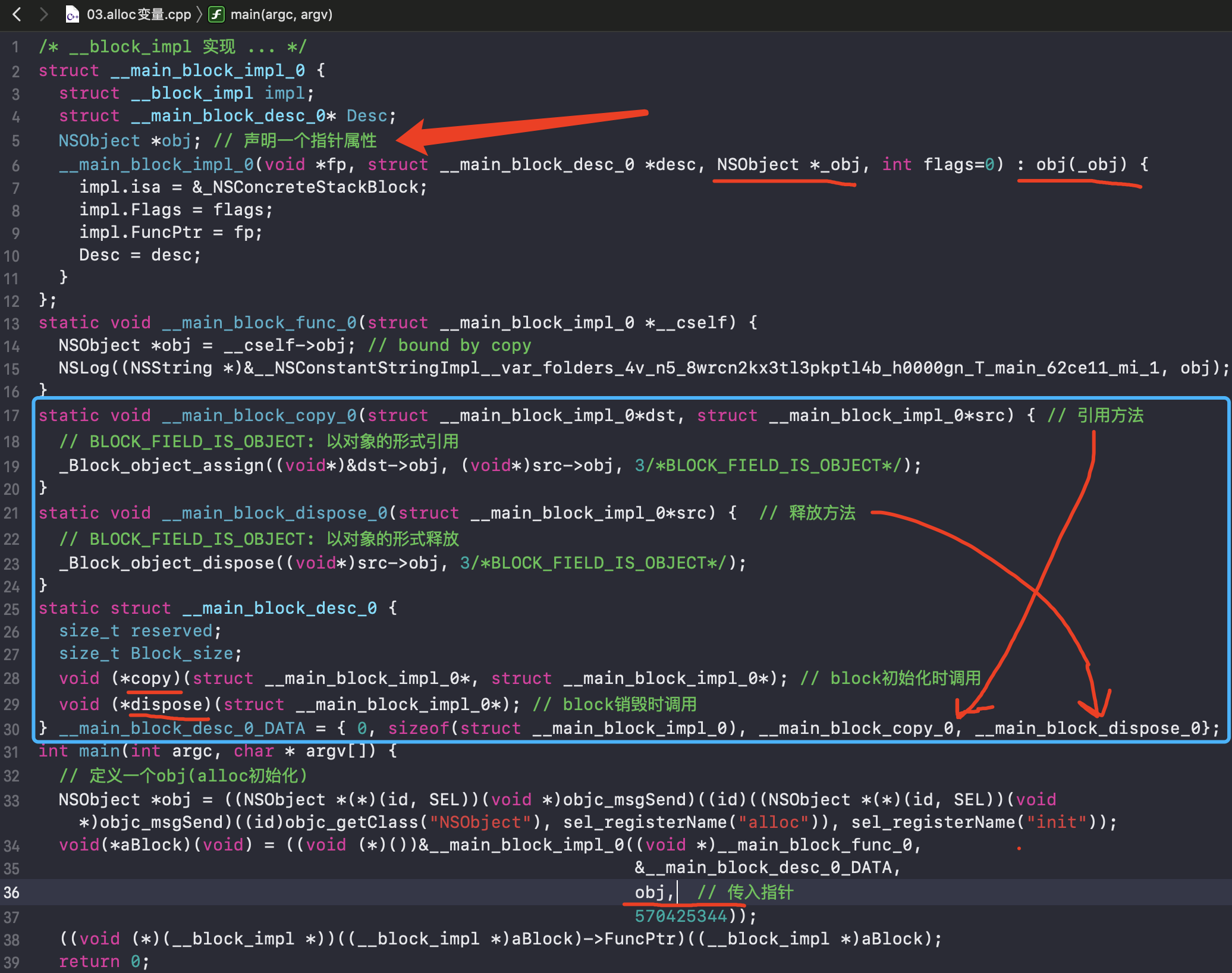Click the comment '引用方法' on line 17
This screenshot has width=1232, height=973.
click(x=1110, y=416)
